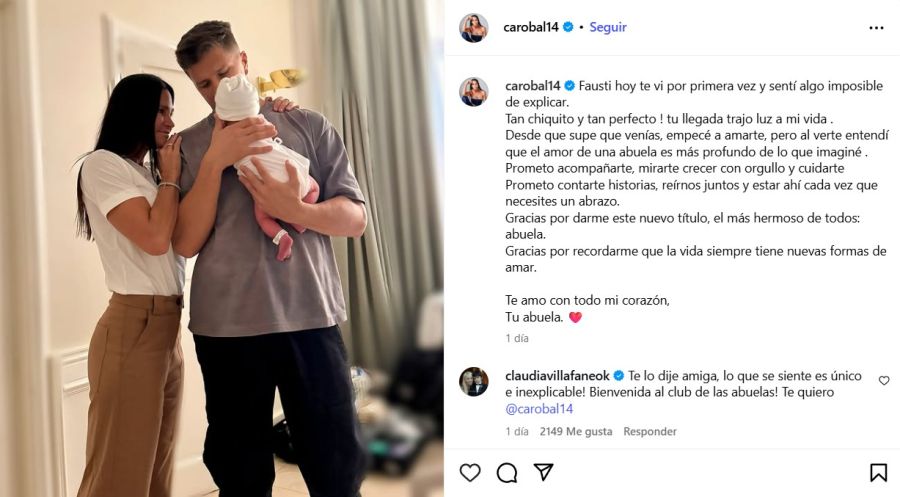The height and width of the screenshot is (497, 900).
Task: Click carobal14 username in the caption
Action: 533,86
